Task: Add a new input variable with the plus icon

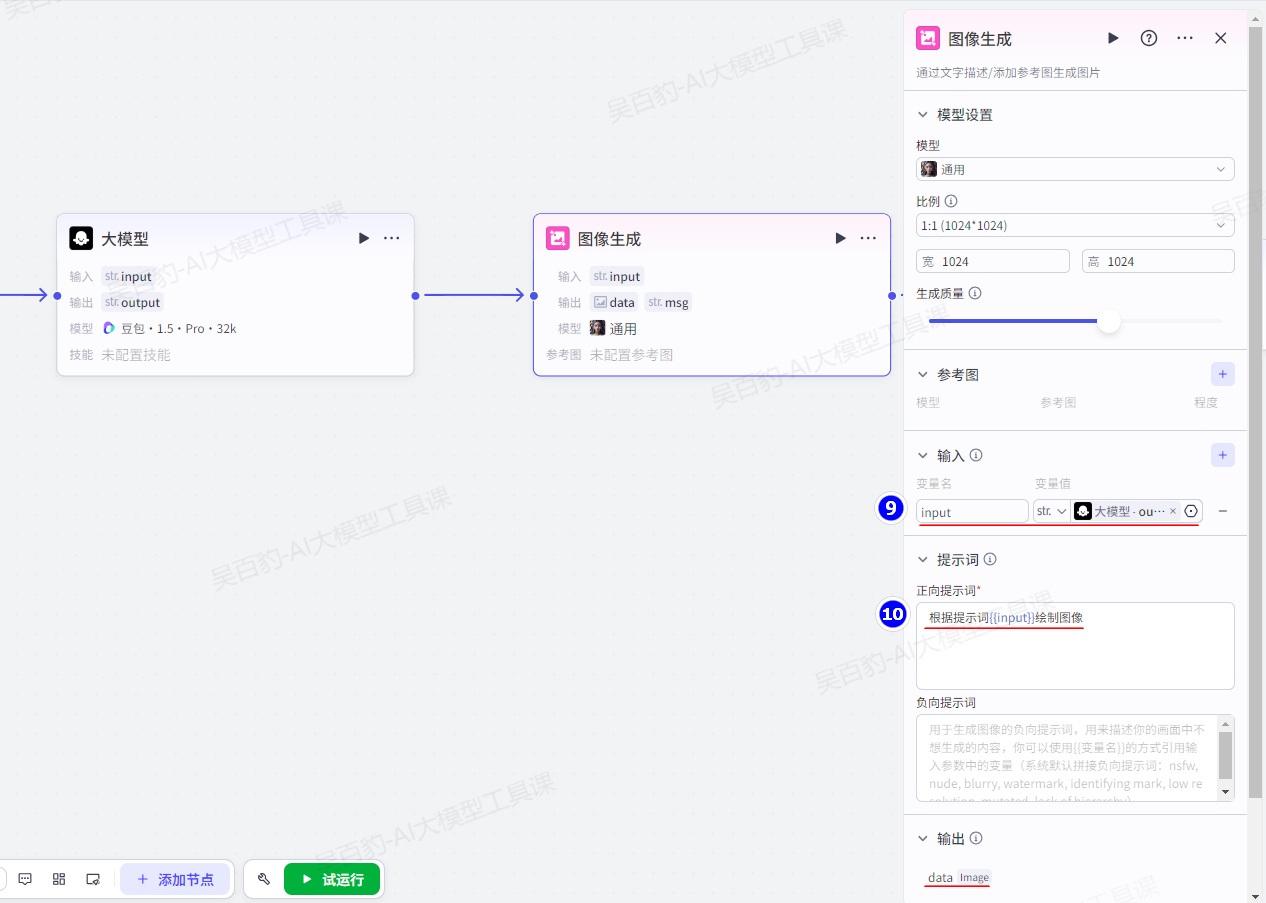Action: (x=1222, y=455)
